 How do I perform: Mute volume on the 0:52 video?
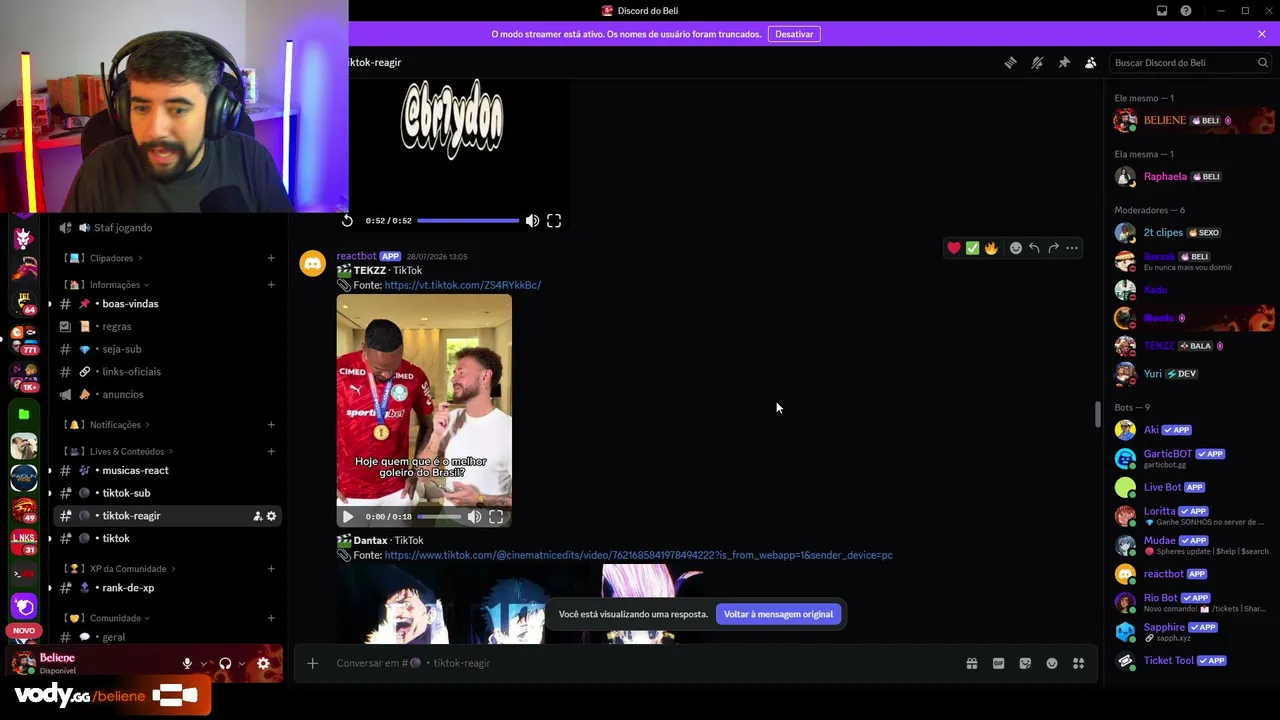[x=532, y=221]
